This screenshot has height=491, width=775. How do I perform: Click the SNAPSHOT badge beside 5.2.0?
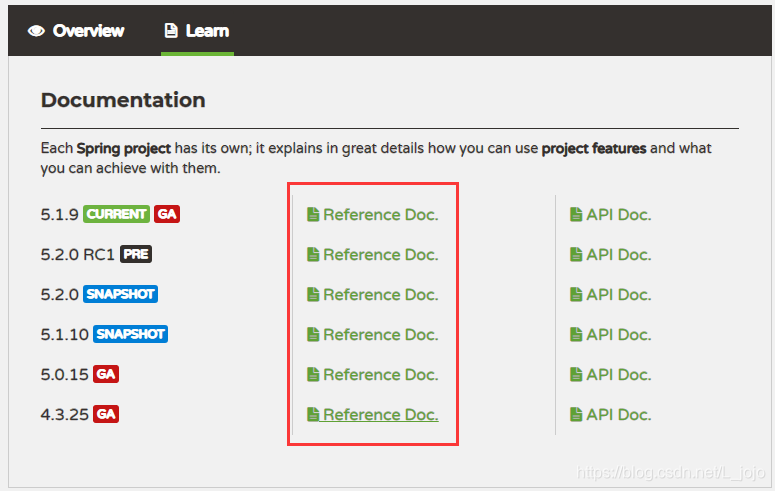point(120,294)
